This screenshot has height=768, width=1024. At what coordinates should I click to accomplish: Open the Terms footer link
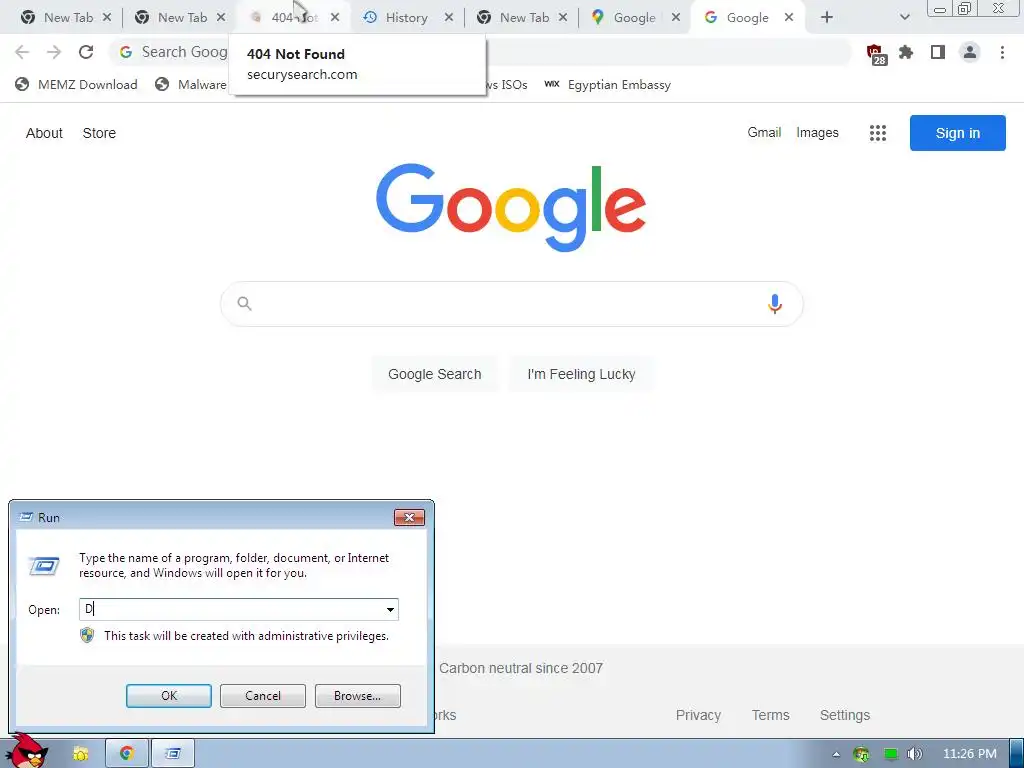pyautogui.click(x=771, y=715)
